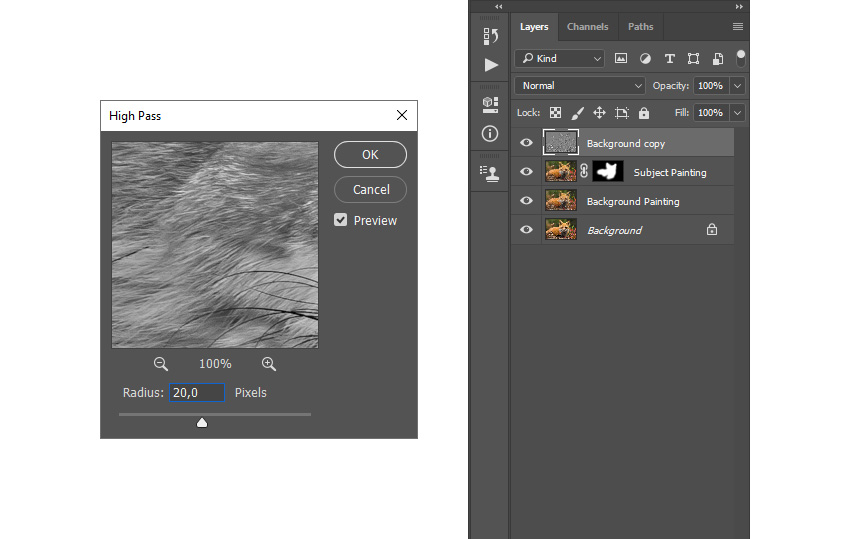Expand the Fill slider arrow

point(737,113)
